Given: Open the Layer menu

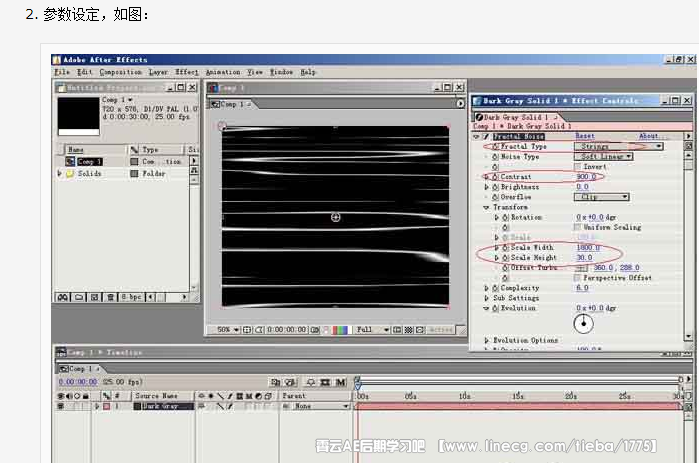Looking at the screenshot, I should click(158, 72).
